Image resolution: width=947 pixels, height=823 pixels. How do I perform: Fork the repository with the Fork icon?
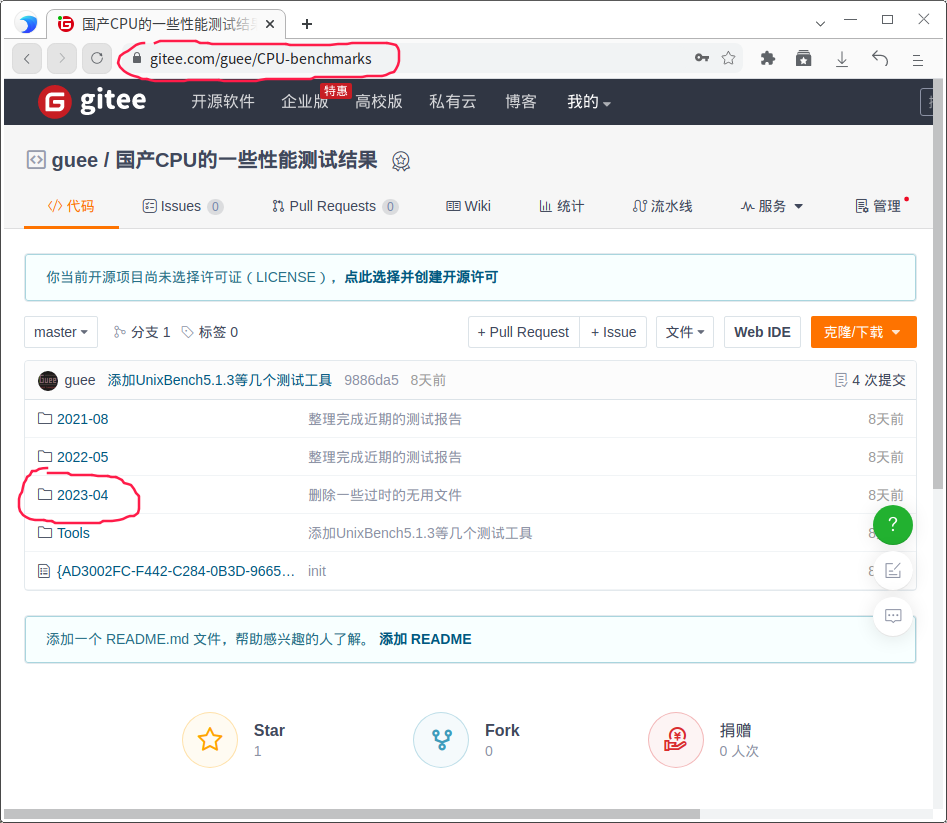(441, 740)
